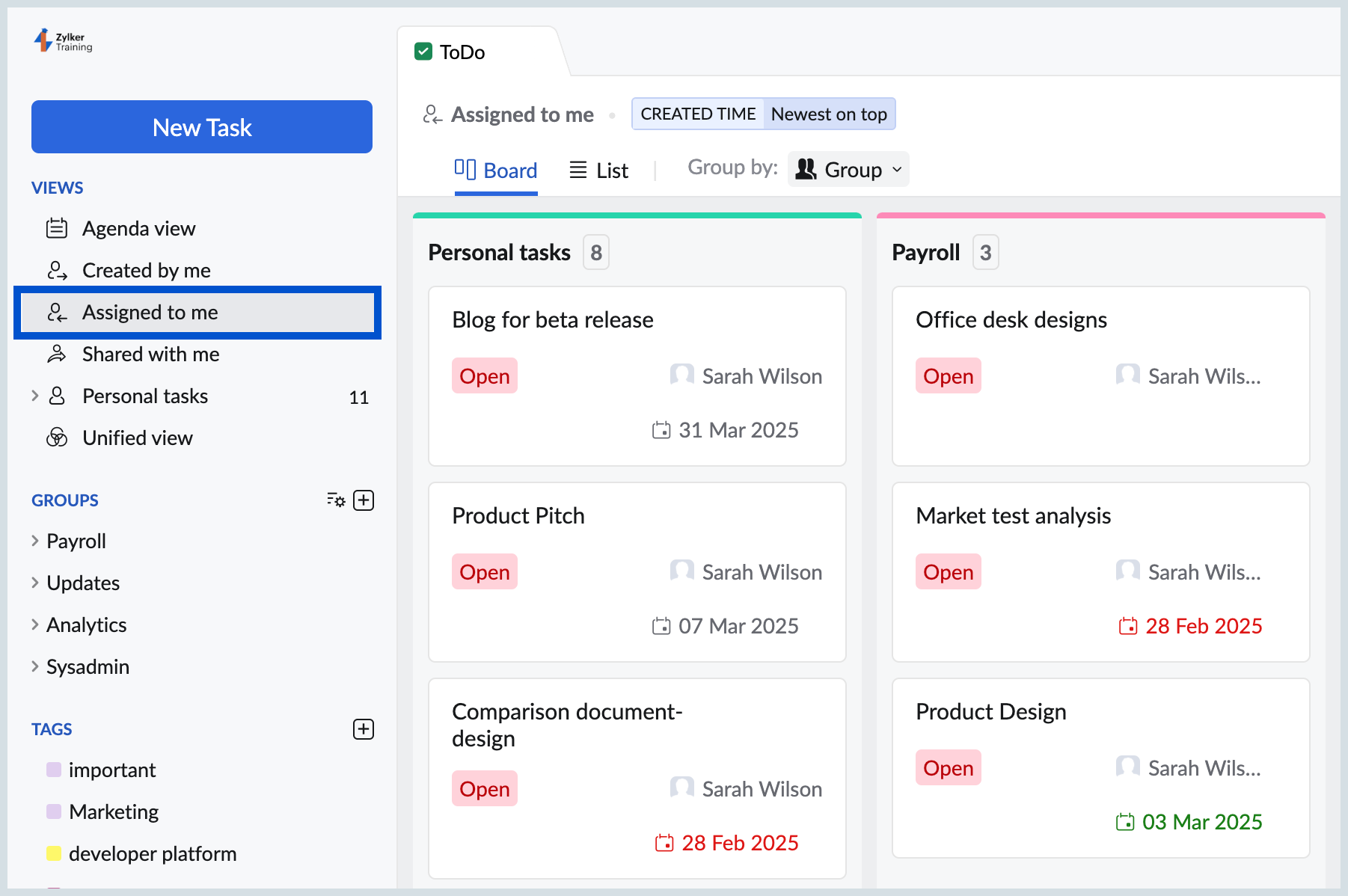Click the developer platform yellow swatch

click(54, 853)
